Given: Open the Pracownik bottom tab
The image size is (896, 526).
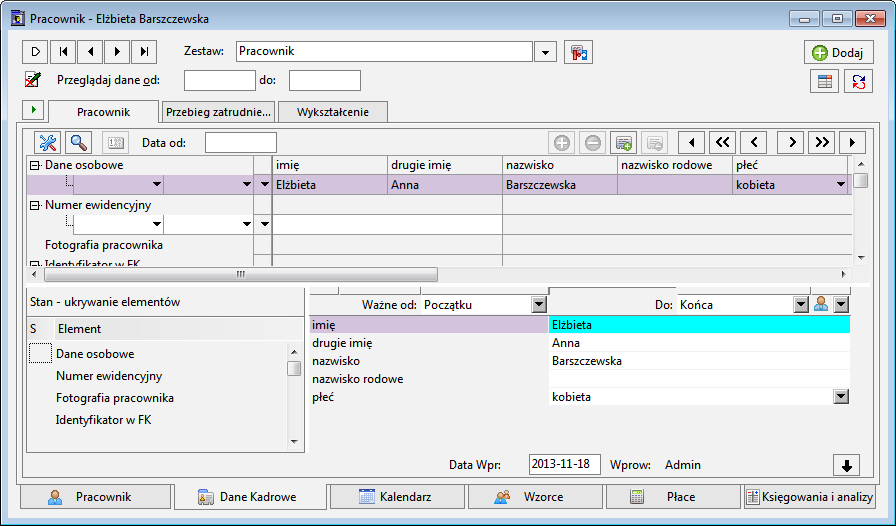Looking at the screenshot, I should click(95, 497).
